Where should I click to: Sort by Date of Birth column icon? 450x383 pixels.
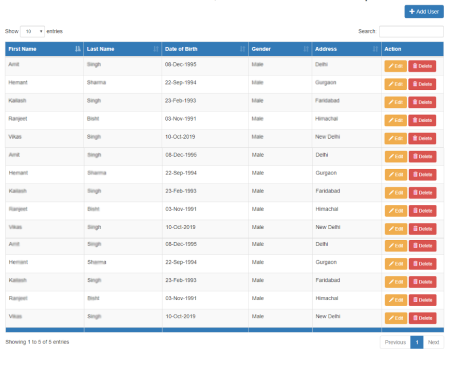(x=242, y=49)
